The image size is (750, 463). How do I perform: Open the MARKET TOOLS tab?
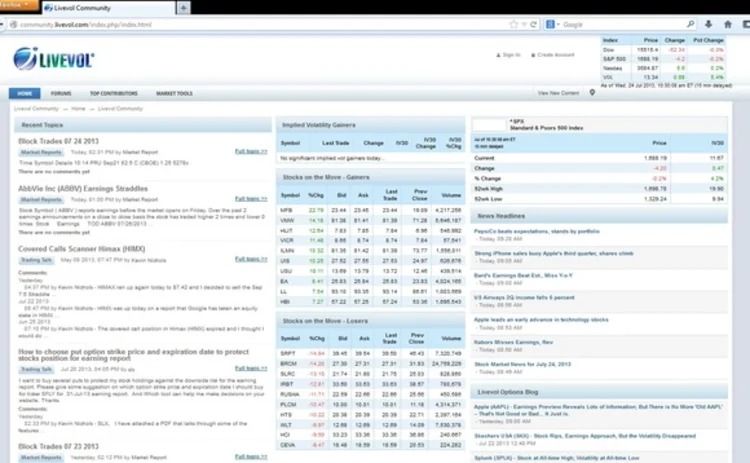(174, 93)
